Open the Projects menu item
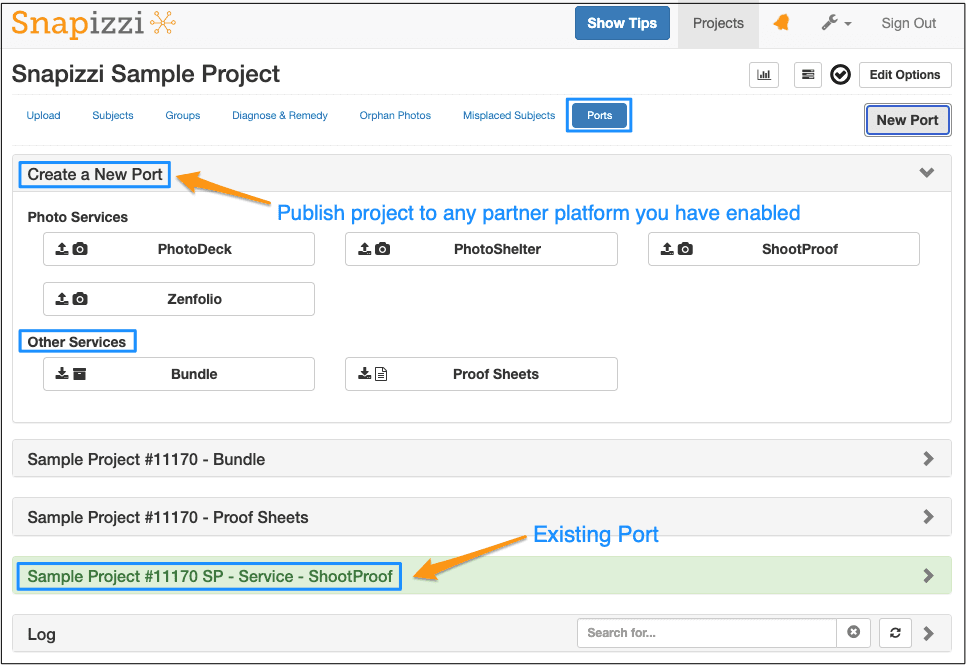 pyautogui.click(x=718, y=23)
